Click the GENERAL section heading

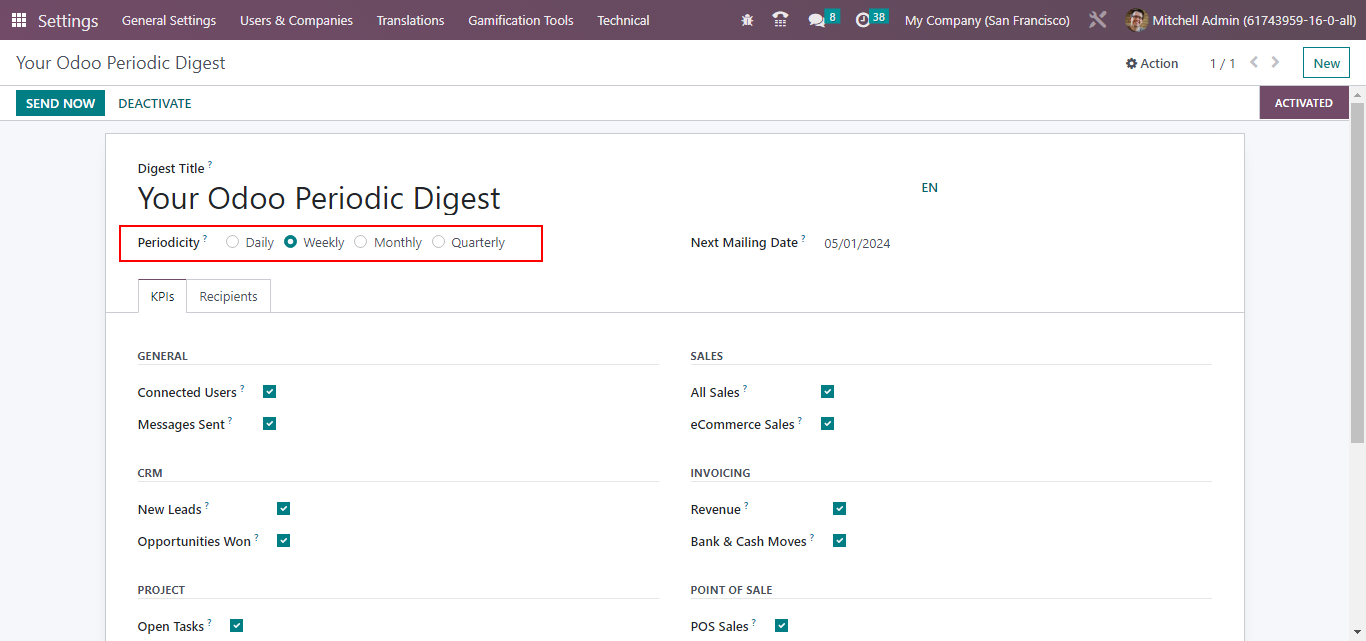tap(163, 356)
